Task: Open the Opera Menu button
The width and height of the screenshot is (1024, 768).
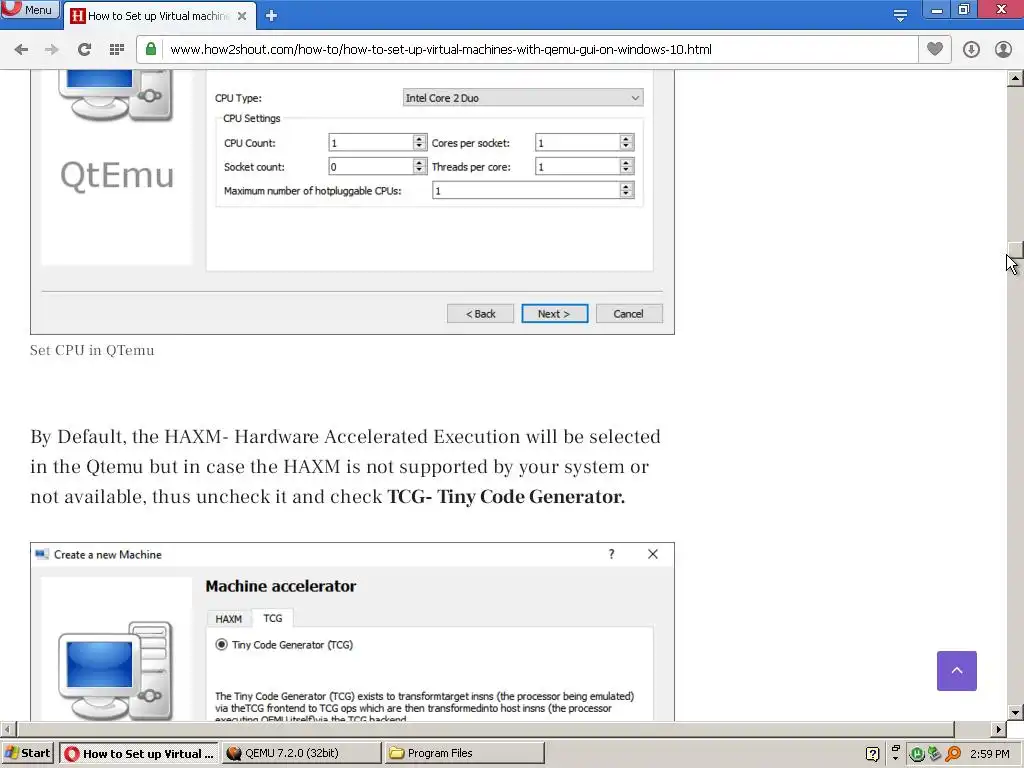Action: (29, 10)
